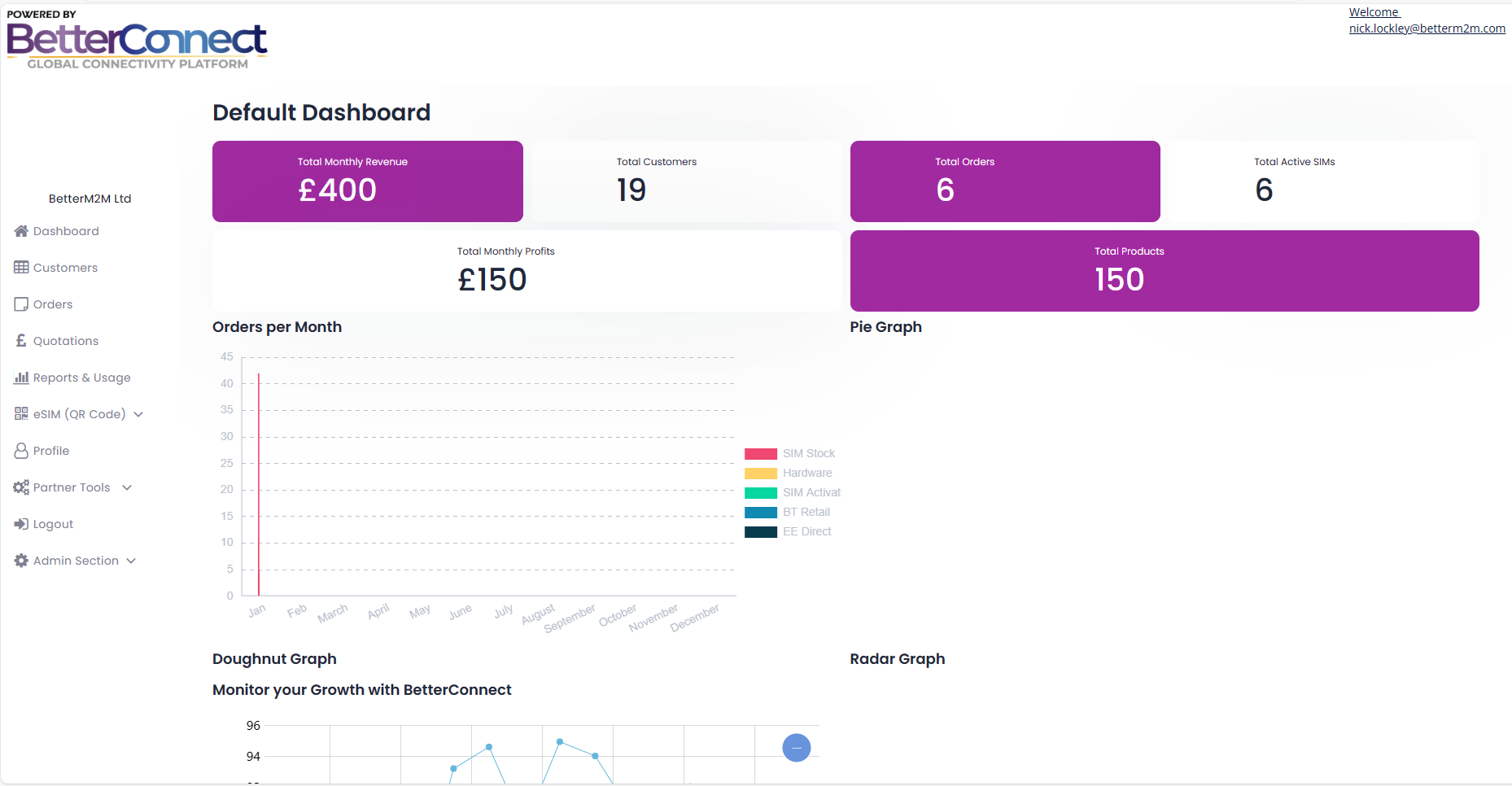Expand the eSIM (QR Code) chevron

click(x=138, y=414)
